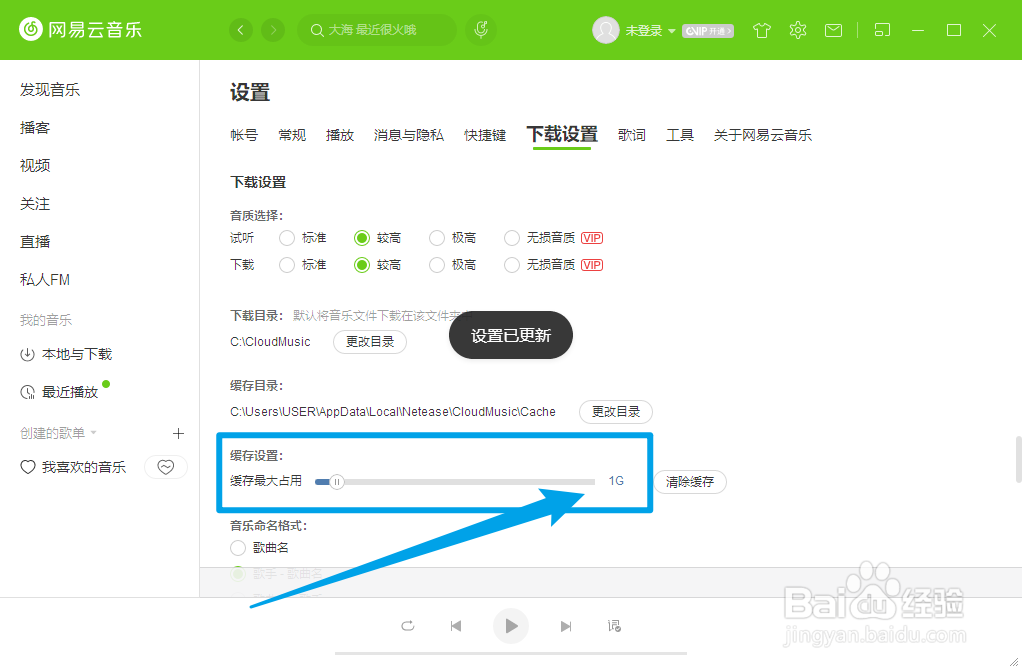
Task: Open 发现音乐 in sidebar
Action: [x=50, y=90]
